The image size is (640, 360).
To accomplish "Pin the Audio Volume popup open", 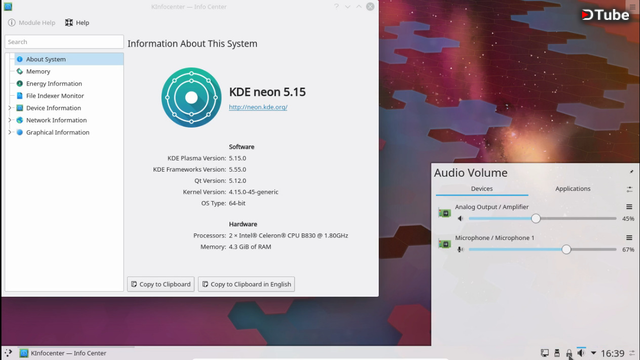I will 631,171.
